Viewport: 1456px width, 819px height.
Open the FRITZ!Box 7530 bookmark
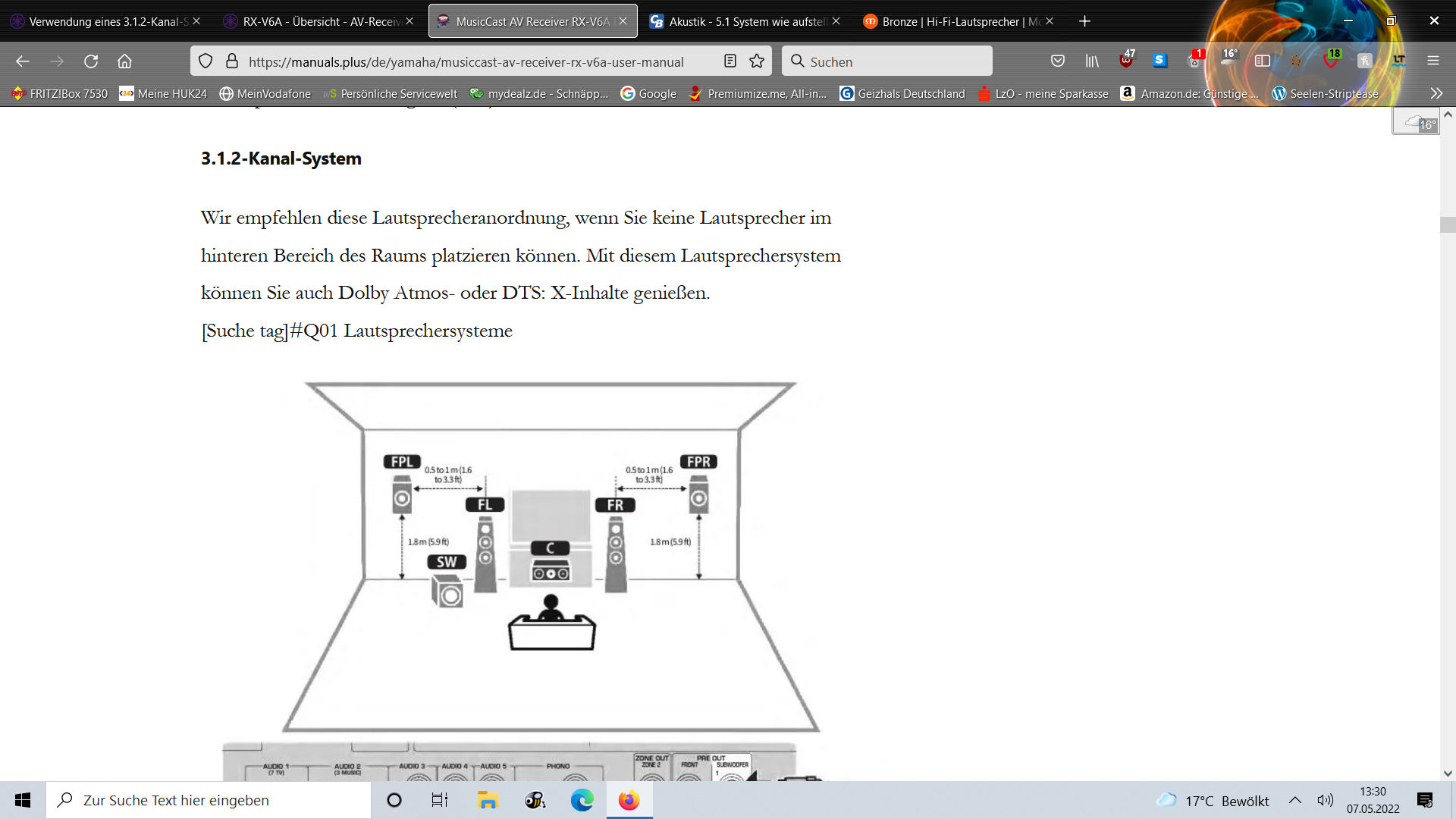point(61,93)
